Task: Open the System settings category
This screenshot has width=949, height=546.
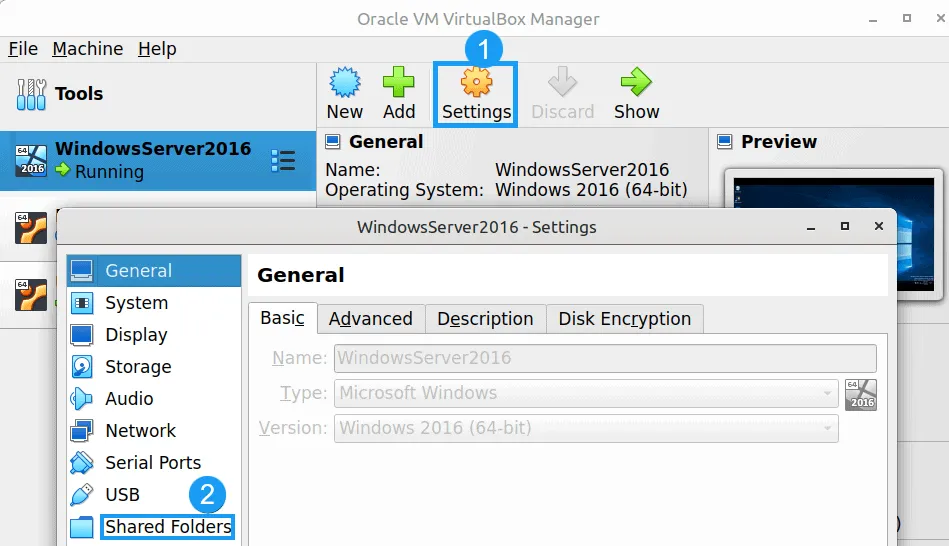Action: tap(154, 303)
